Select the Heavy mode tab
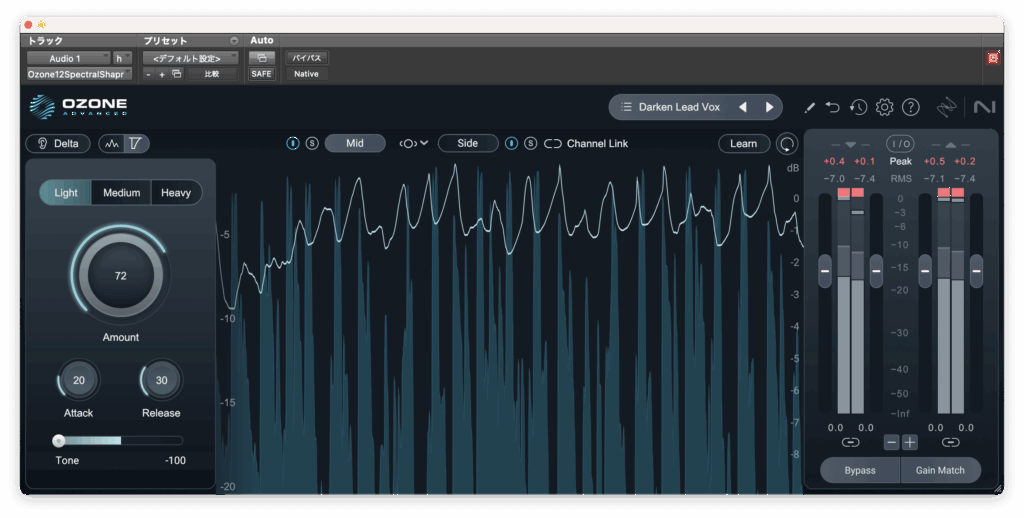This screenshot has width=1024, height=518. click(176, 193)
